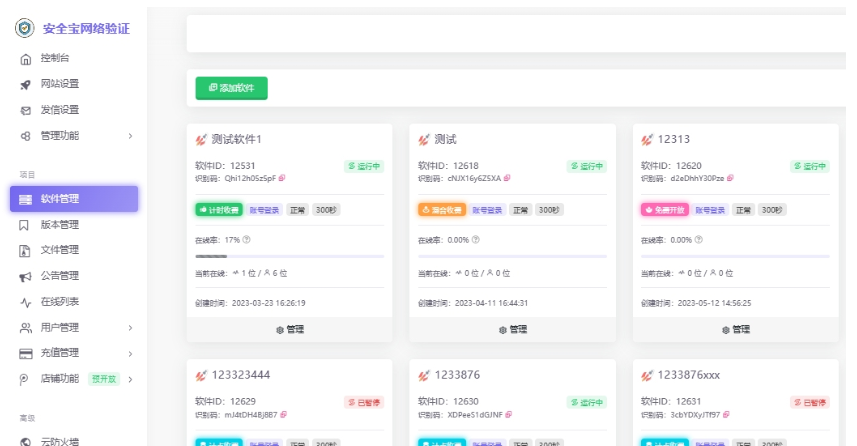The height and width of the screenshot is (446, 857).
Task: Click the 已暂停 status badge on 123323444
Action: click(x=364, y=402)
